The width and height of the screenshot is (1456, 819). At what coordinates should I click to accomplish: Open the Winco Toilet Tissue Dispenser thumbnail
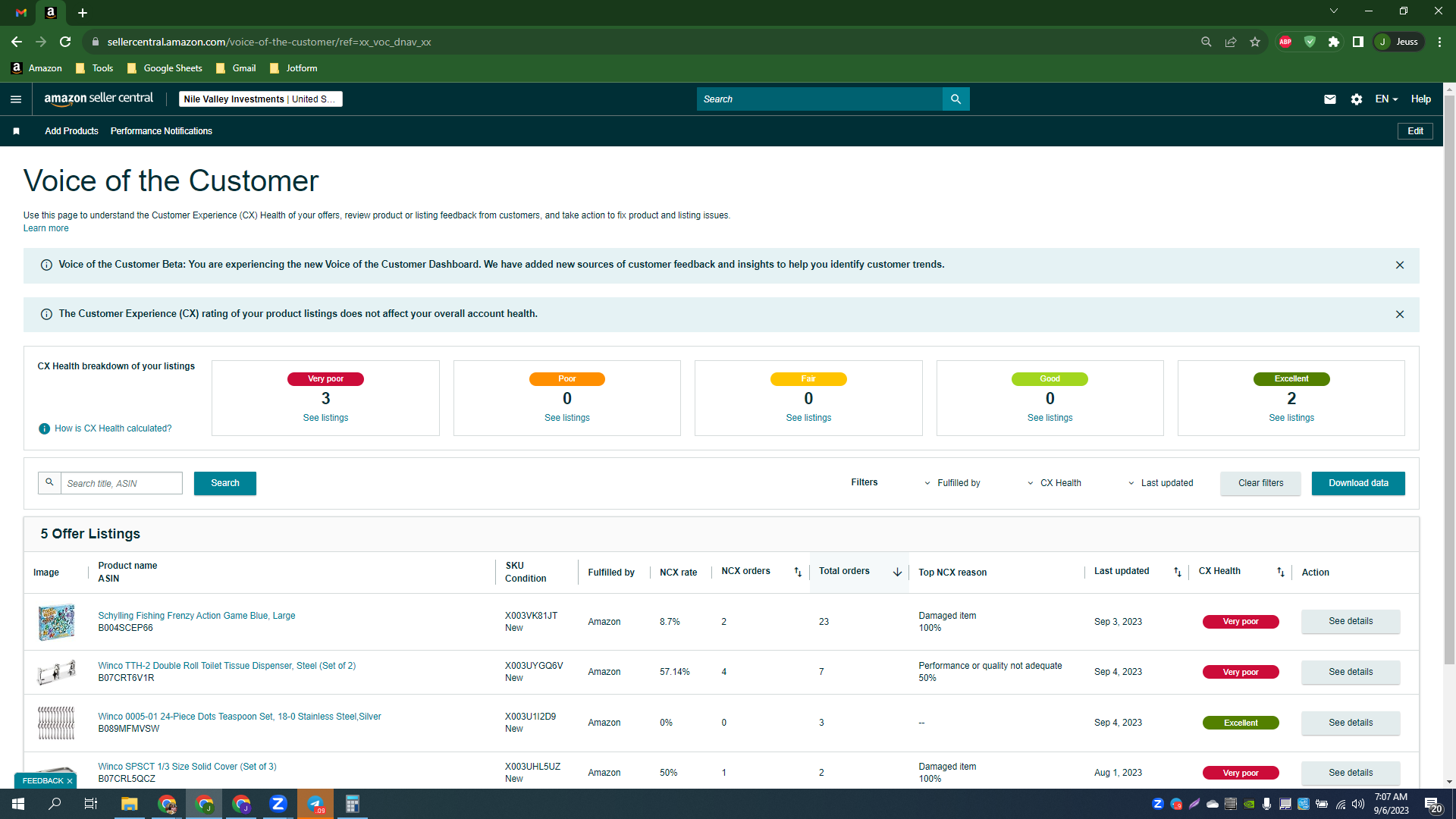56,672
